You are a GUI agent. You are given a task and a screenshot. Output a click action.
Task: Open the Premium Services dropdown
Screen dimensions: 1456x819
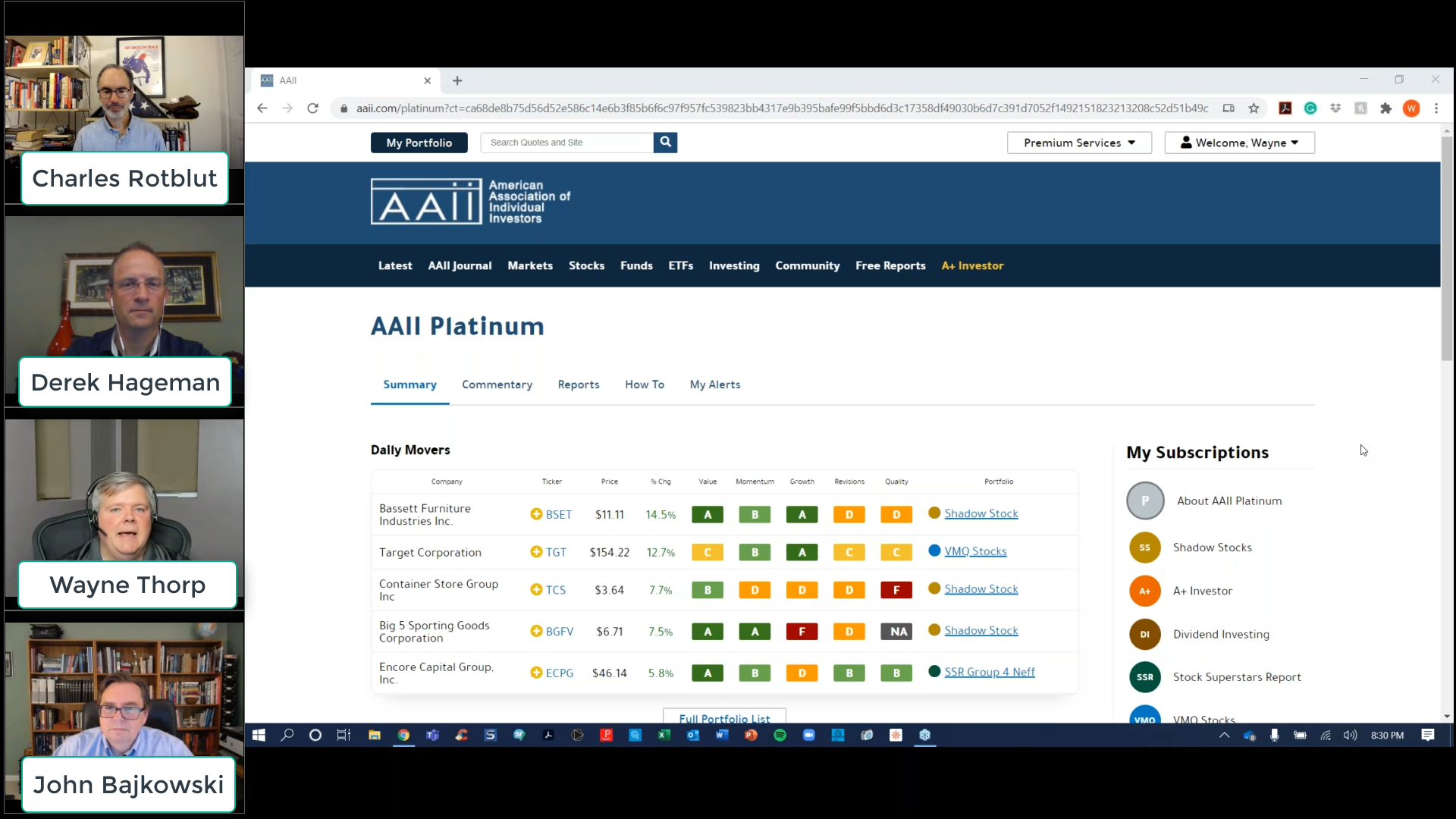click(1078, 143)
